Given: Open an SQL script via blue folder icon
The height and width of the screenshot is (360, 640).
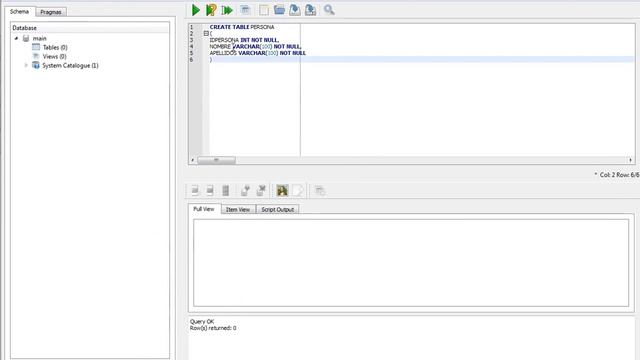Looking at the screenshot, I should tap(280, 10).
